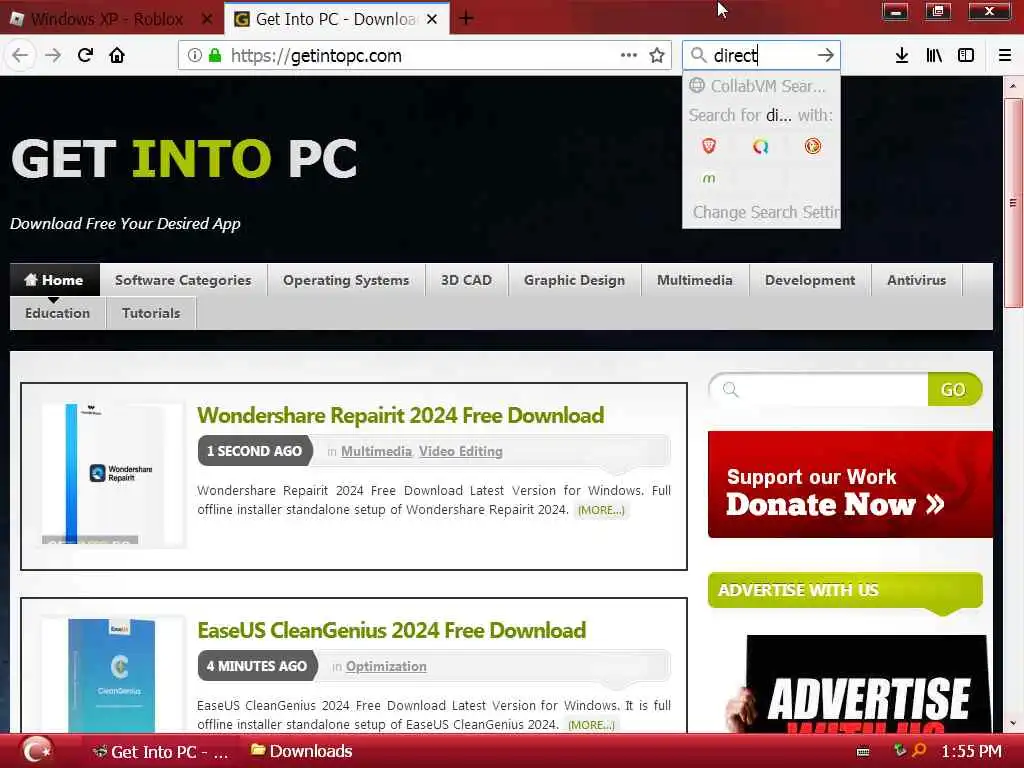The image size is (1024, 768).
Task: Open Wondershare Repairit 2024 Free Download article
Action: coord(400,415)
